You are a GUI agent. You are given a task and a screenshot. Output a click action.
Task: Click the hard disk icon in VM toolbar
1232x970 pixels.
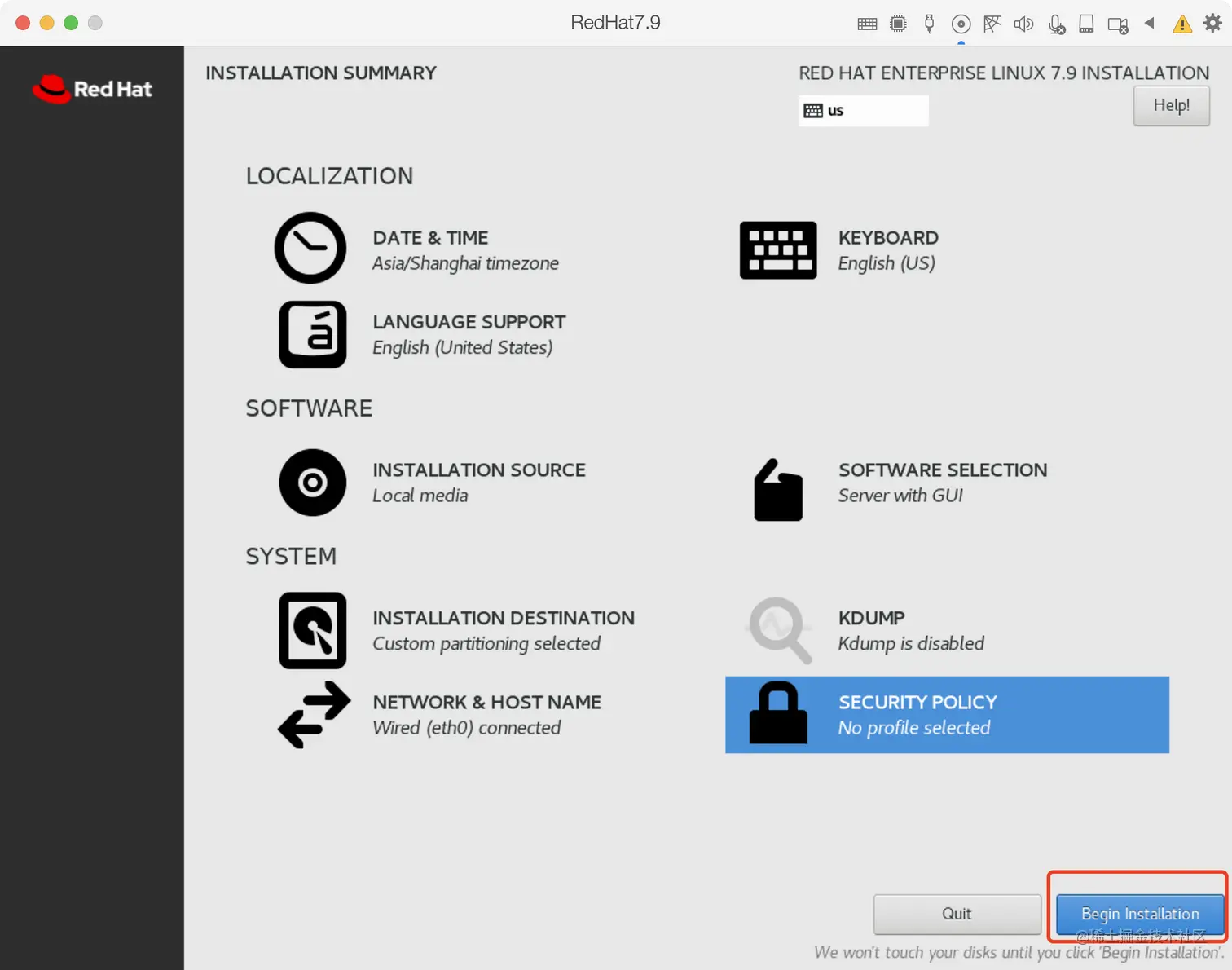1086,24
